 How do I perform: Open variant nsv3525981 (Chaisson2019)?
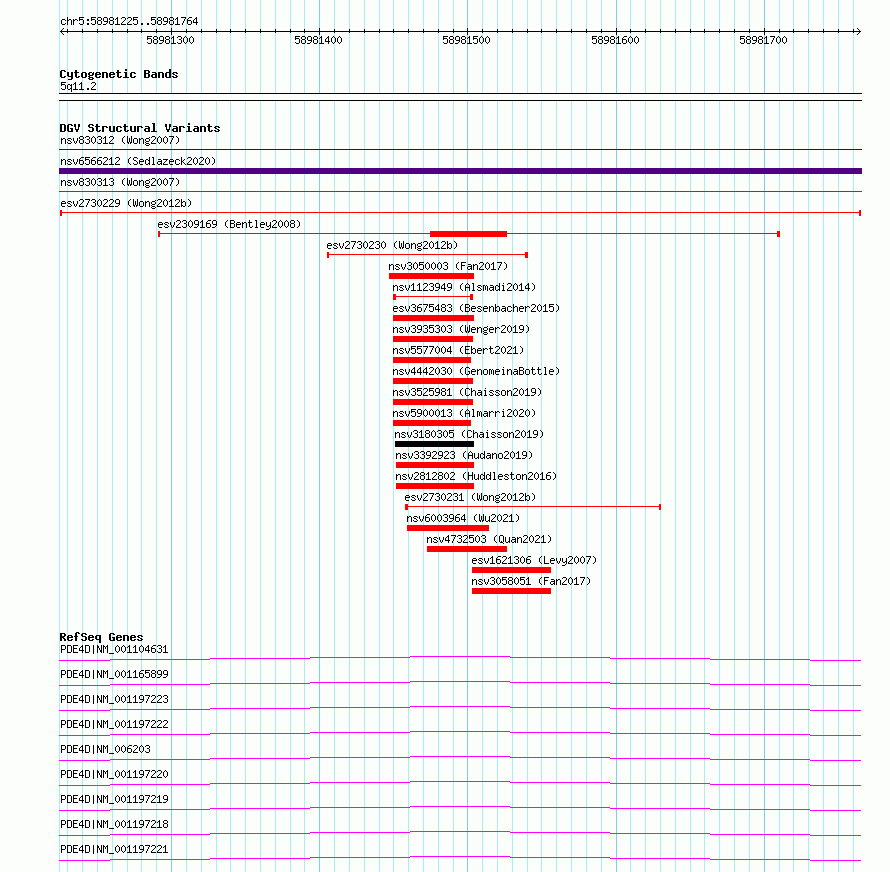467,392
